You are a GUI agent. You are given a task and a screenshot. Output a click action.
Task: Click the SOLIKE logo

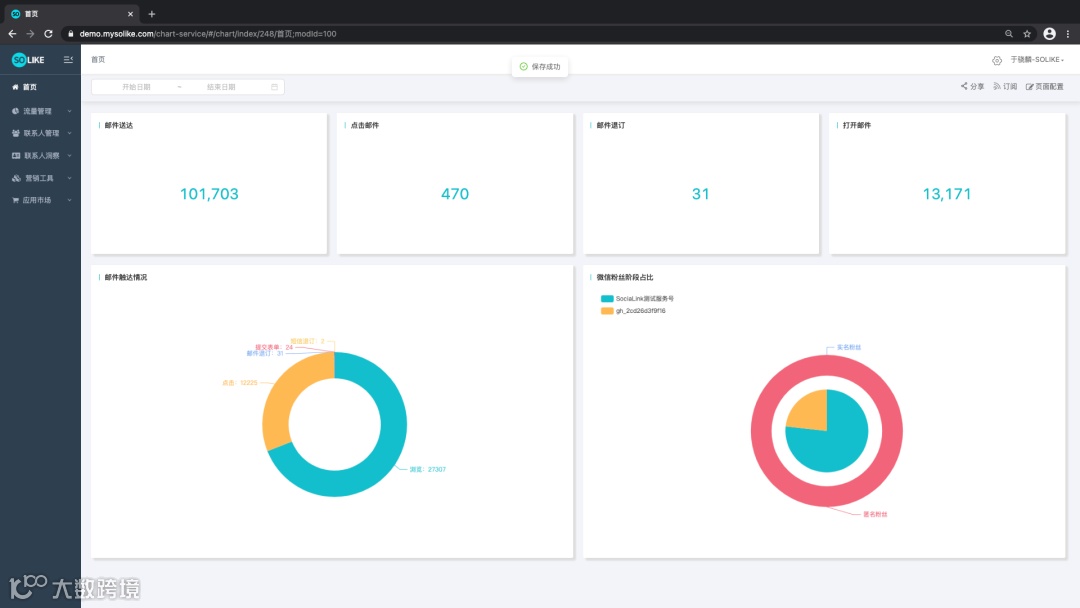pyautogui.click(x=28, y=60)
